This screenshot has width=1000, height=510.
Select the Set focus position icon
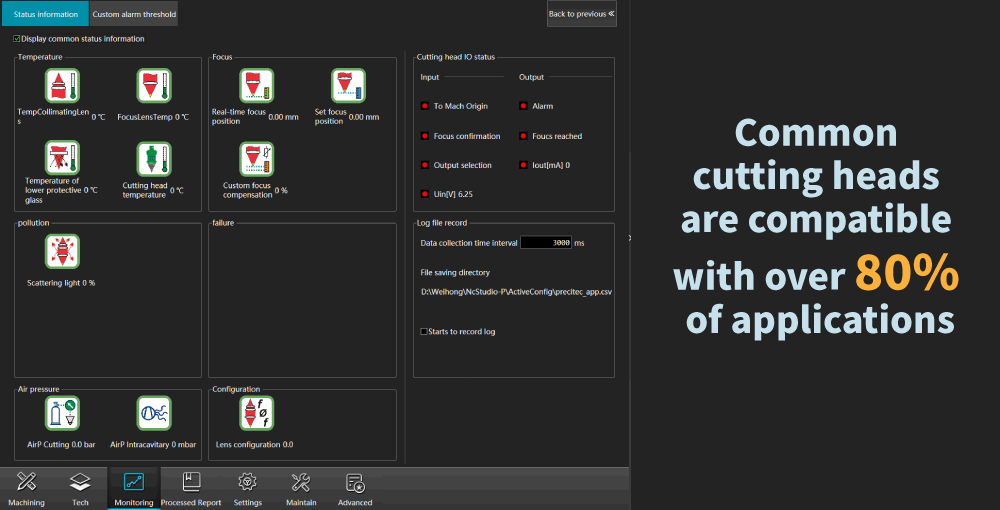(x=347, y=87)
